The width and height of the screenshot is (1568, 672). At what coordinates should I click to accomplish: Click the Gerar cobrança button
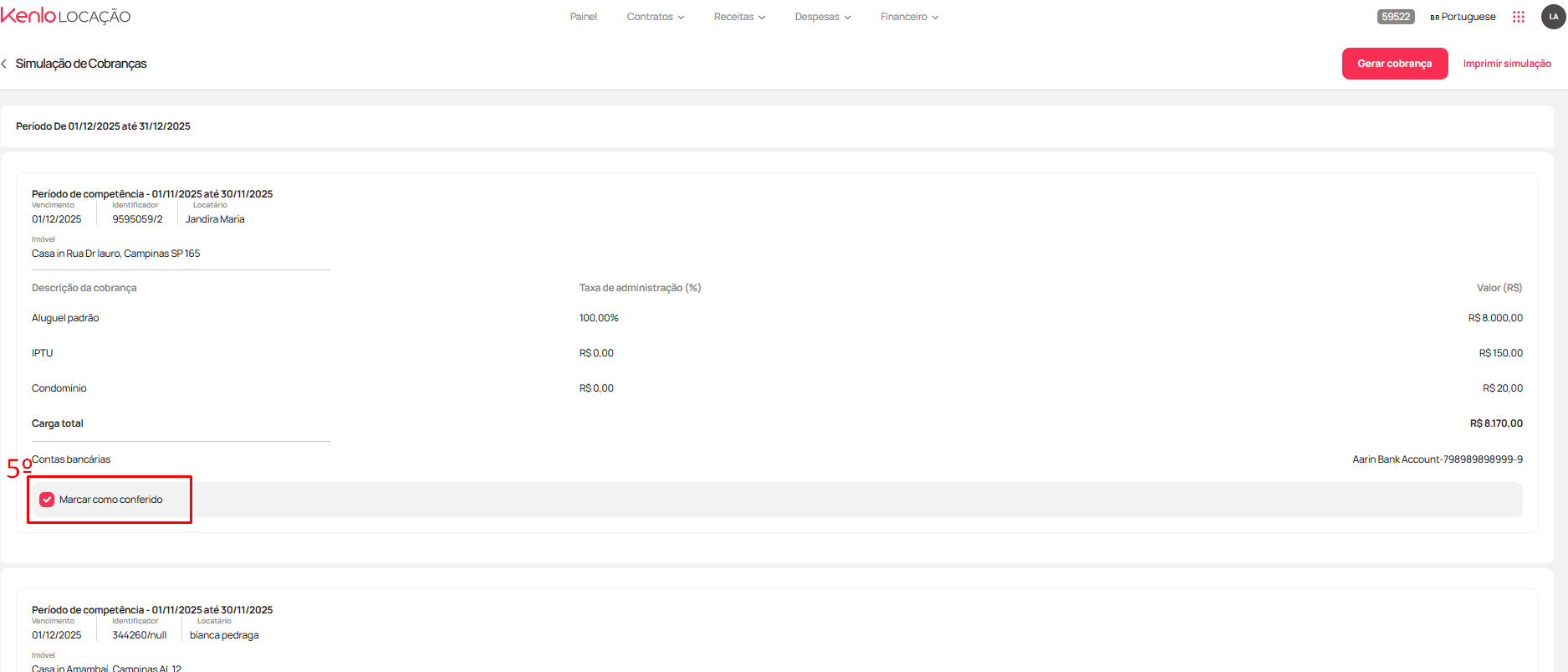click(x=1395, y=64)
